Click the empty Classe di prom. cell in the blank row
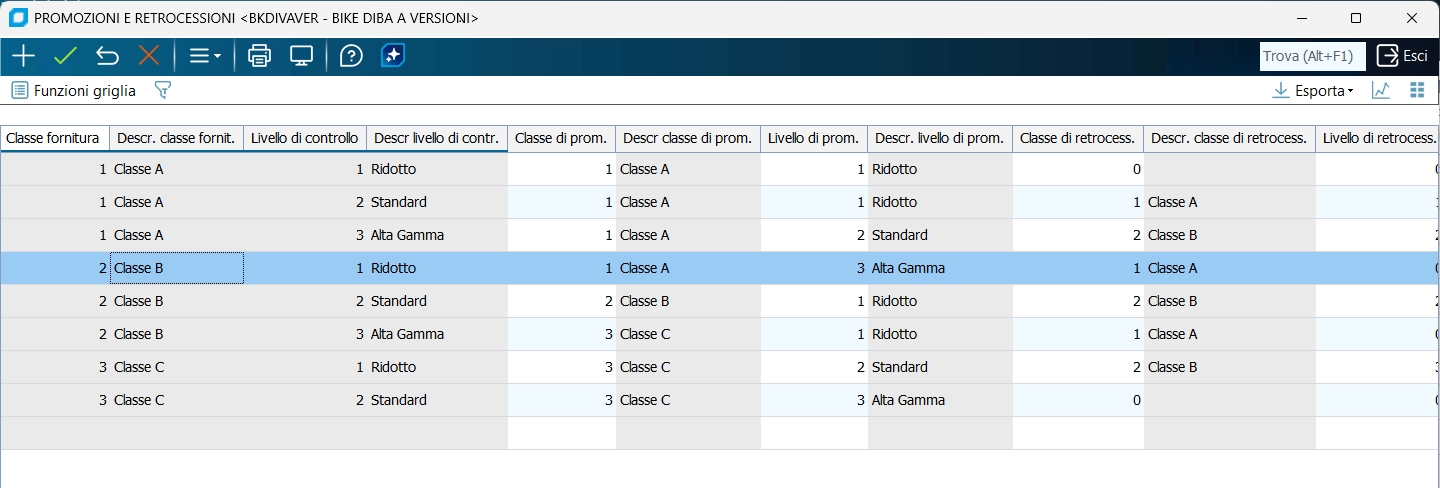 [561, 433]
